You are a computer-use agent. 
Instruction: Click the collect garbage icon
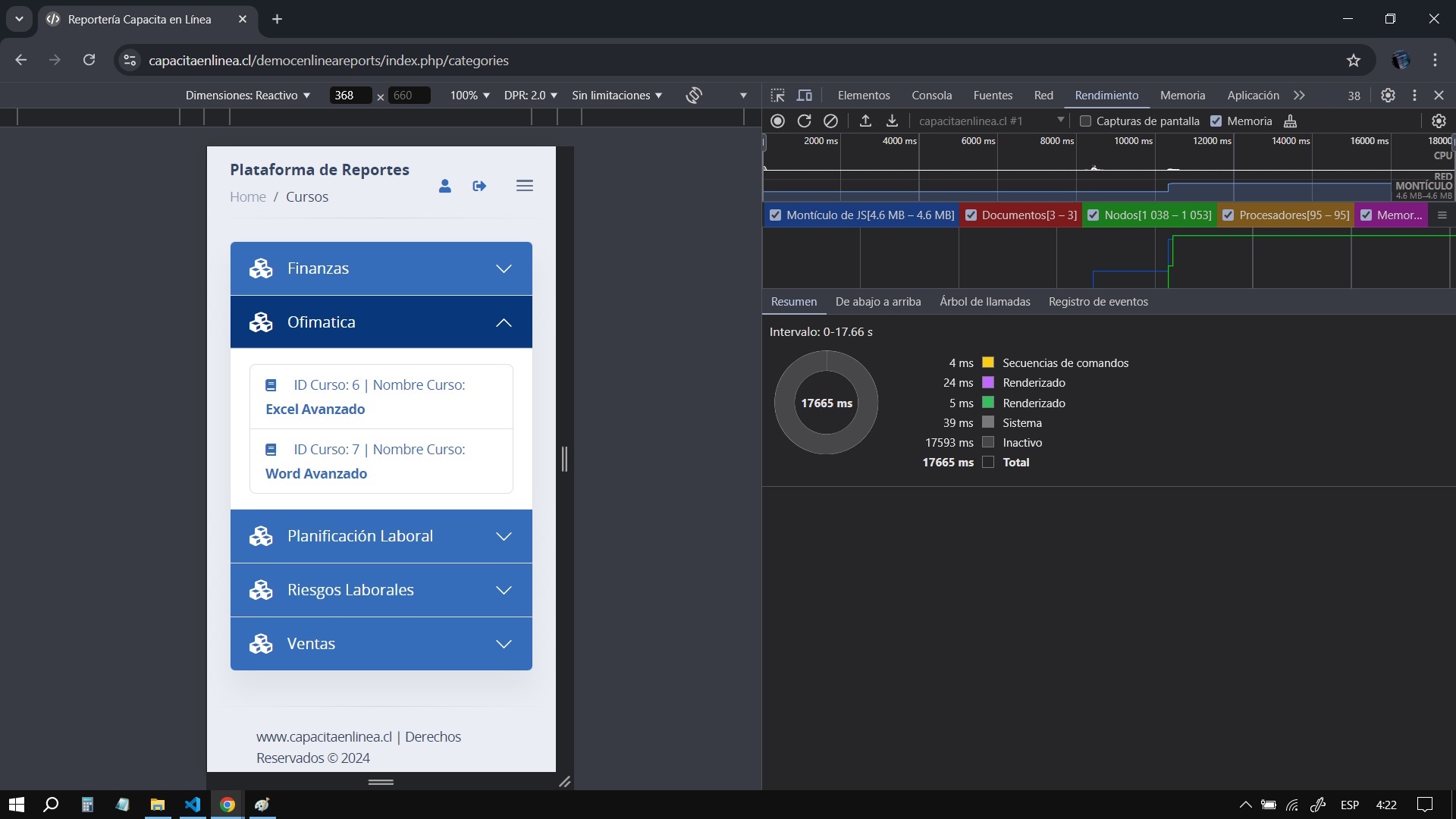[x=1290, y=121]
